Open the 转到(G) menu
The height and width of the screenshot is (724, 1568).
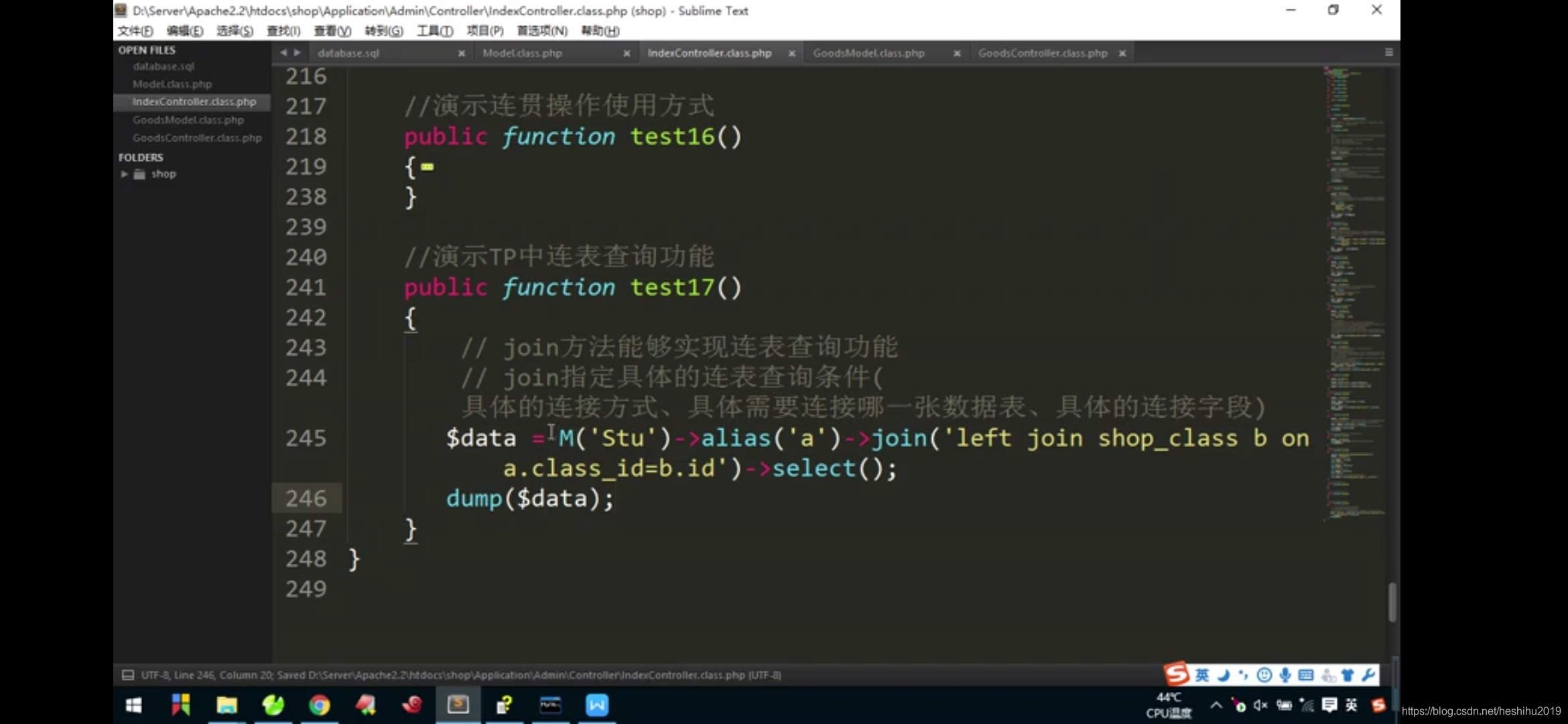[384, 31]
